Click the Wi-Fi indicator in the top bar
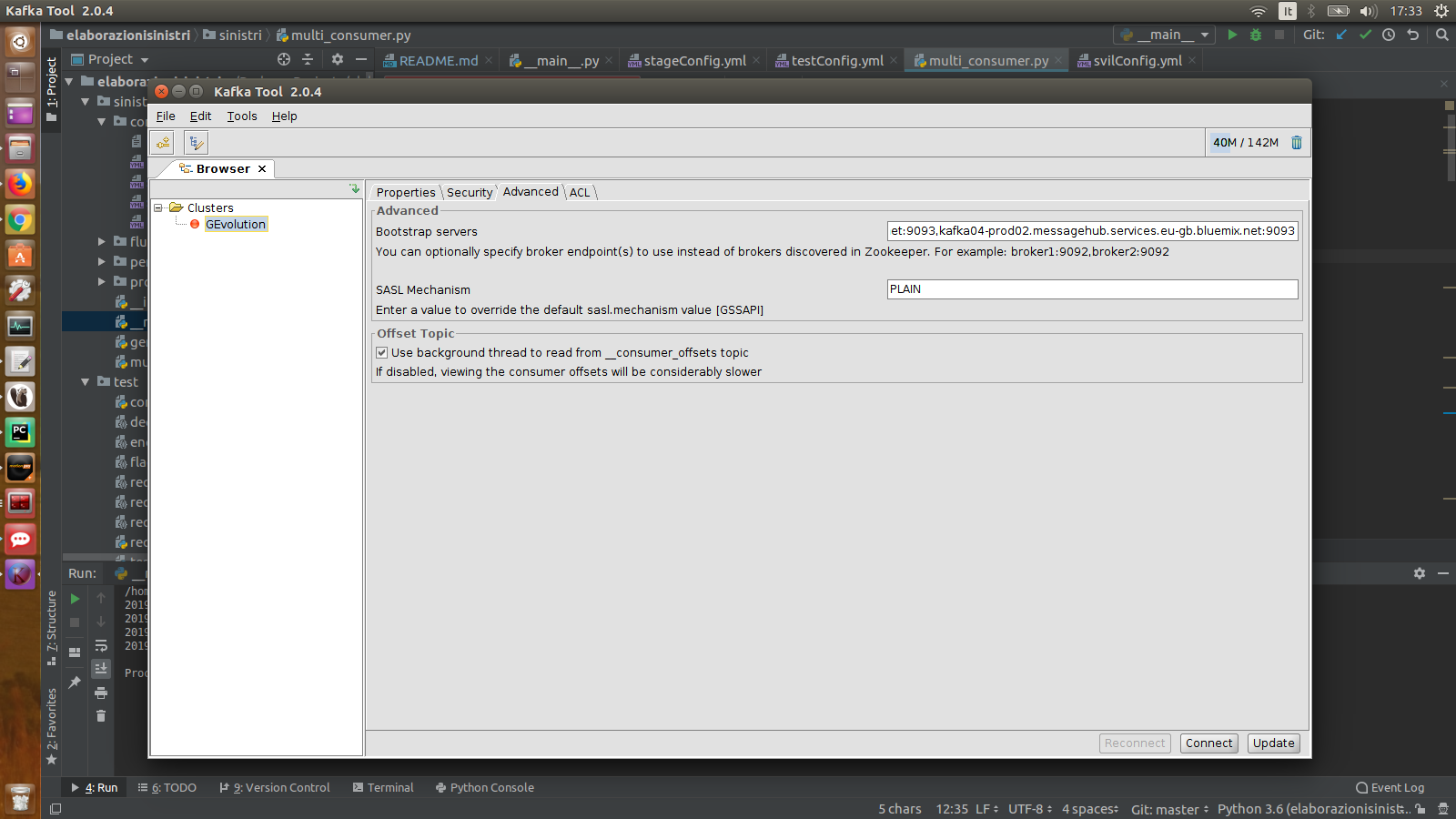 click(1259, 11)
